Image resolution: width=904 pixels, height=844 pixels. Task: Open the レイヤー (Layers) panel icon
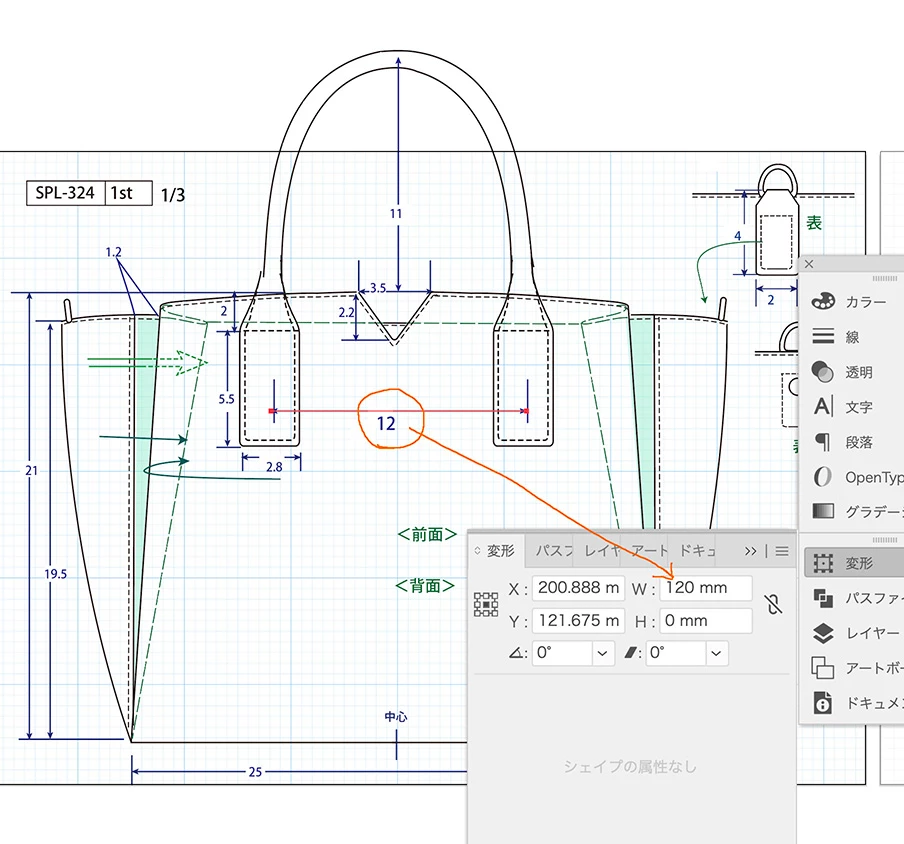click(x=823, y=633)
